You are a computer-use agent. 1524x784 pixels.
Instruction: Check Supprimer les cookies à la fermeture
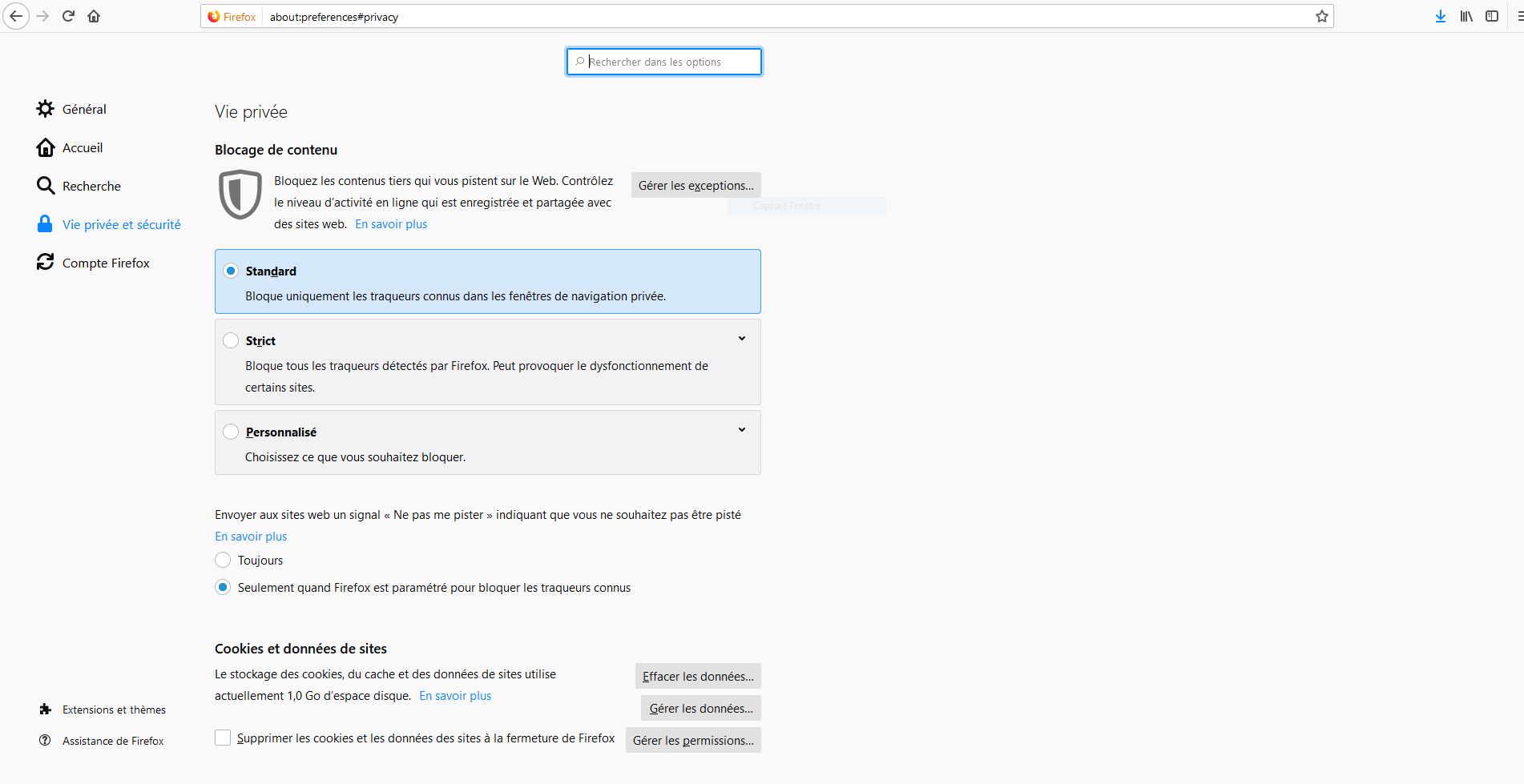coord(223,738)
